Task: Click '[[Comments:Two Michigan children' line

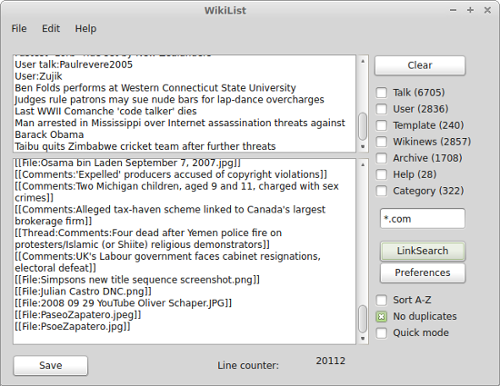Action: tap(177, 192)
